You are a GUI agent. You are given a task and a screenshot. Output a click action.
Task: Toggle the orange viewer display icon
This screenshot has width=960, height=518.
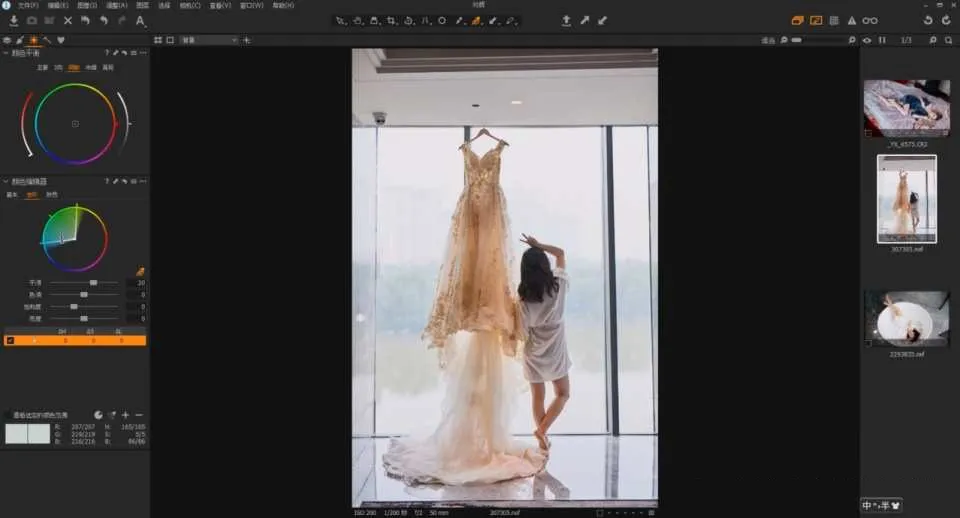pos(816,21)
